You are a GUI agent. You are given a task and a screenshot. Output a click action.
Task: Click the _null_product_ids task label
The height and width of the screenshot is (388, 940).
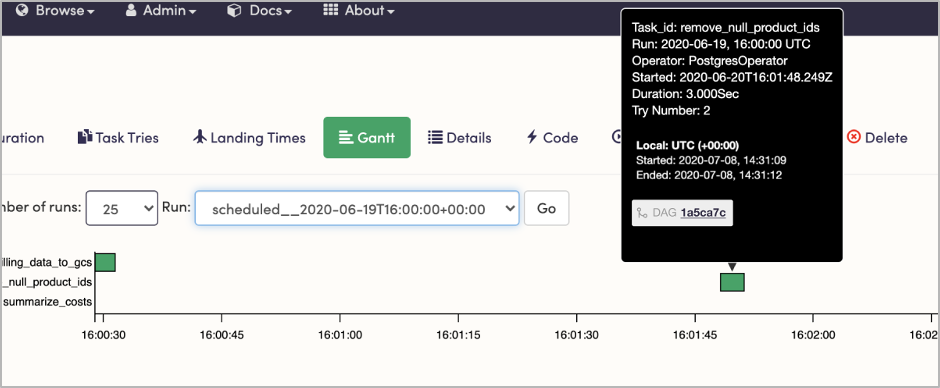click(46, 282)
